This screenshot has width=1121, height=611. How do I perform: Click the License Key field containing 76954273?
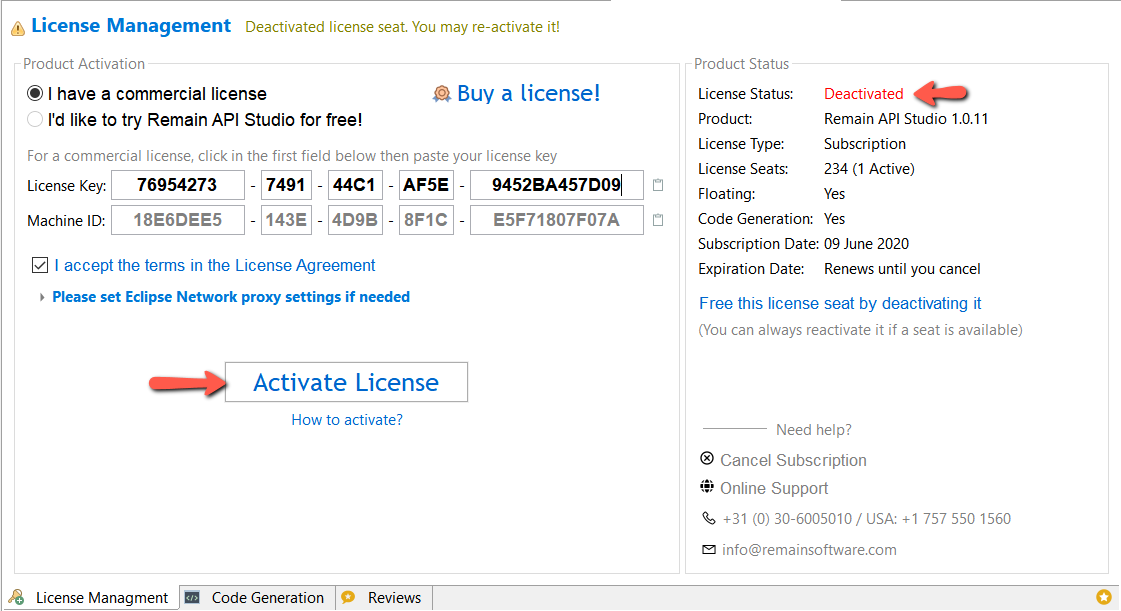tap(178, 185)
